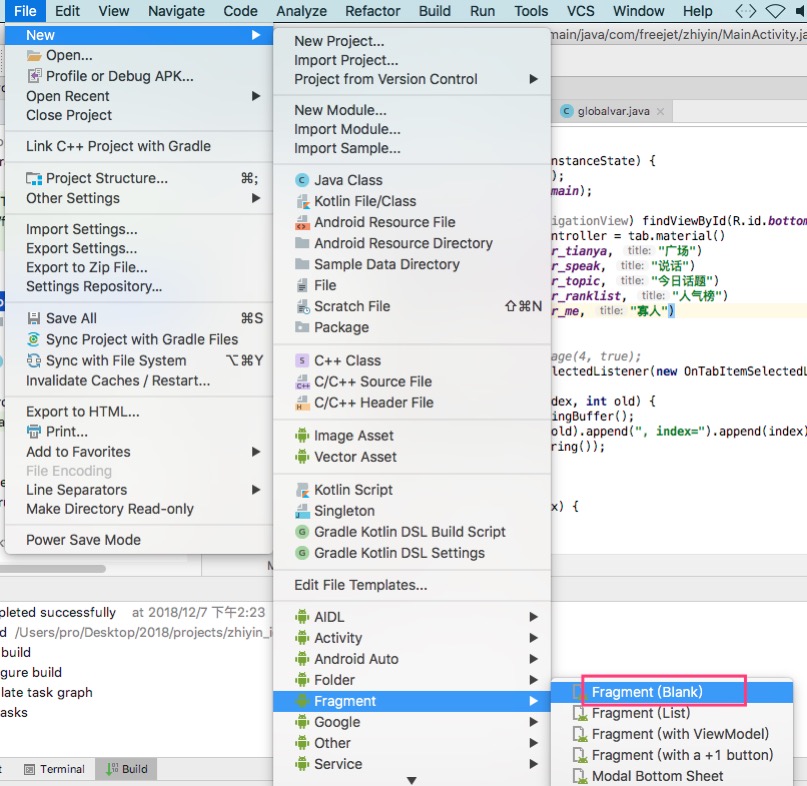This screenshot has width=807, height=786.
Task: Switch to the globalvar.java editor tab
Action: click(613, 111)
